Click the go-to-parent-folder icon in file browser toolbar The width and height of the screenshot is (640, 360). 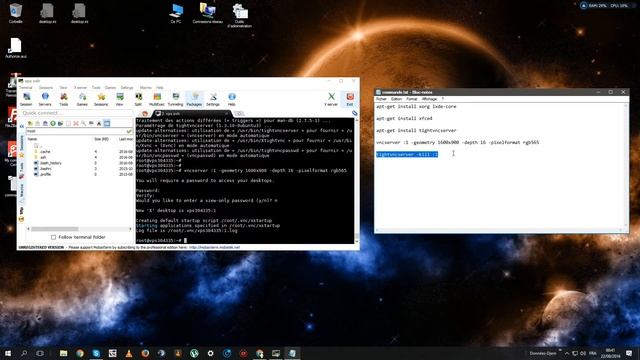[x=30, y=123]
